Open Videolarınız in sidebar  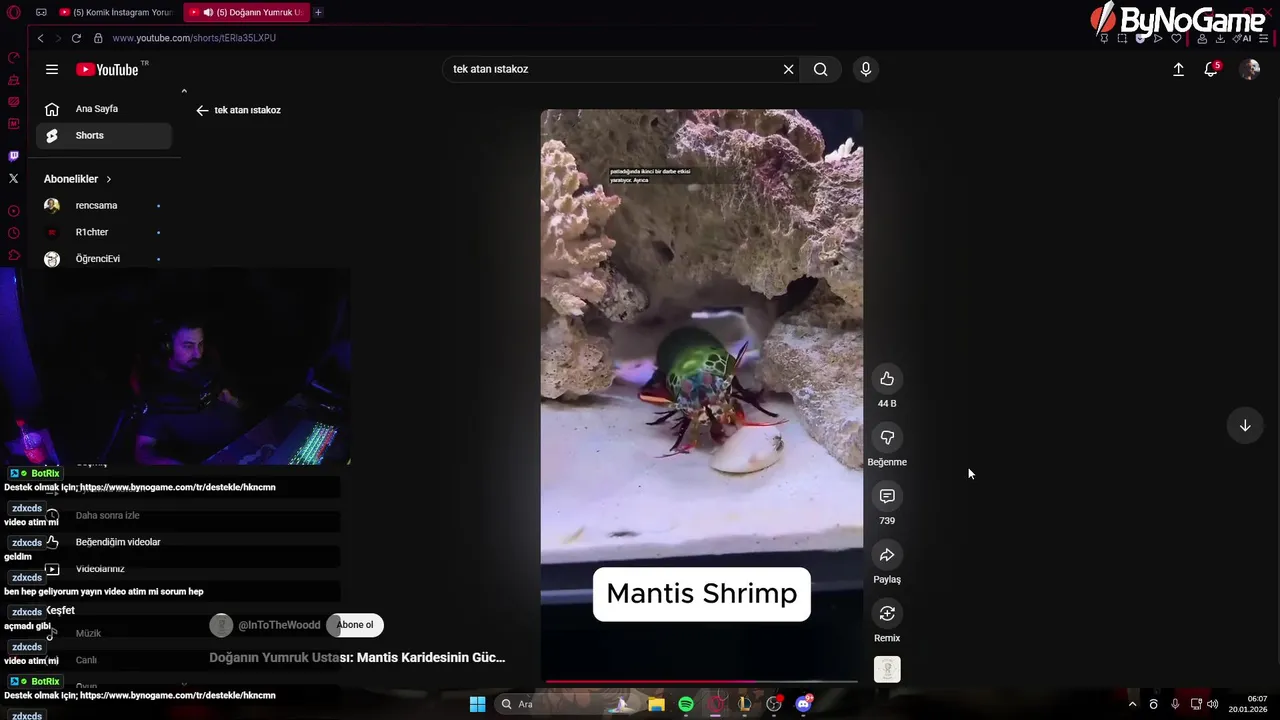100,569
